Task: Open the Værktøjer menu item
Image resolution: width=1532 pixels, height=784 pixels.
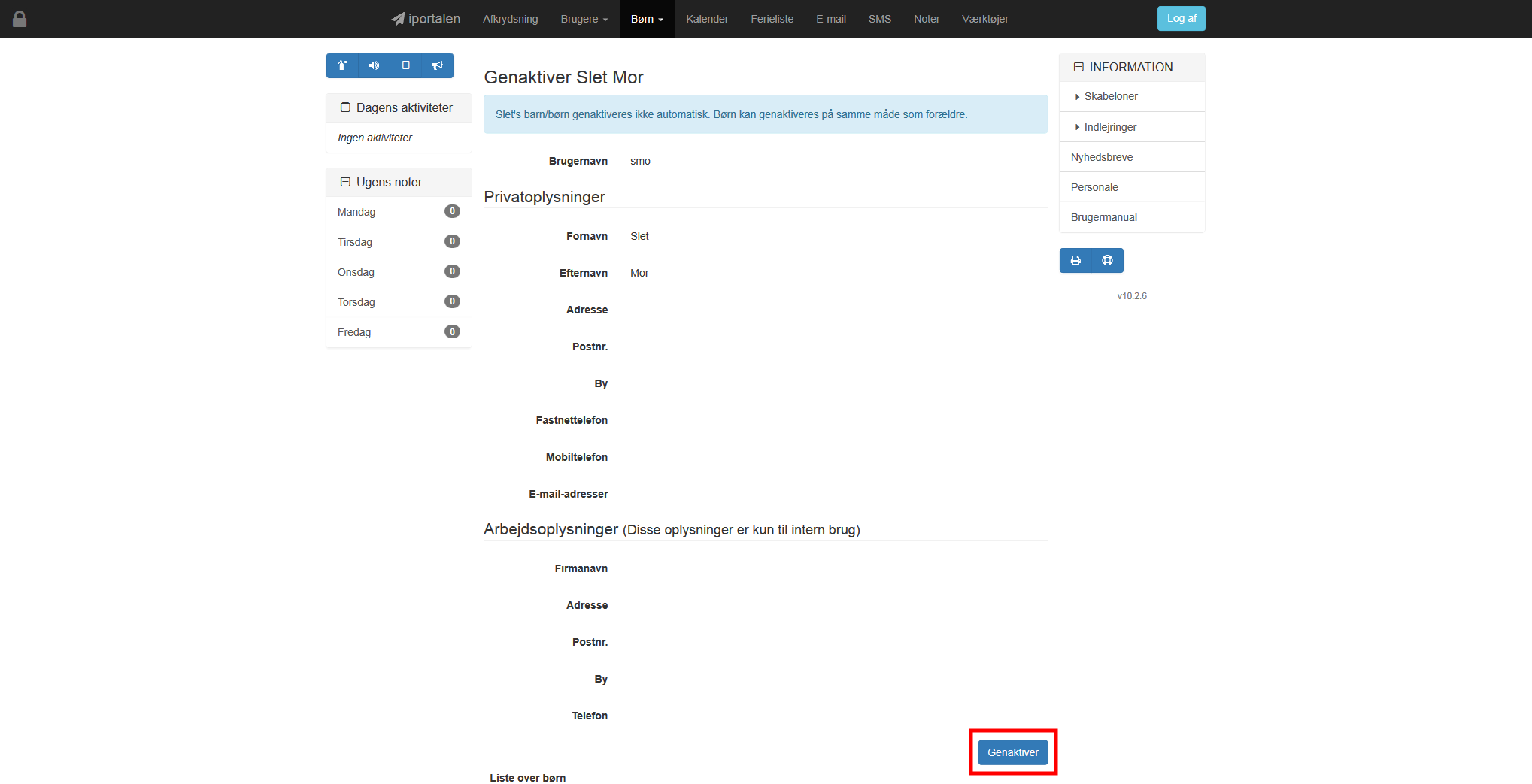Action: [985, 19]
